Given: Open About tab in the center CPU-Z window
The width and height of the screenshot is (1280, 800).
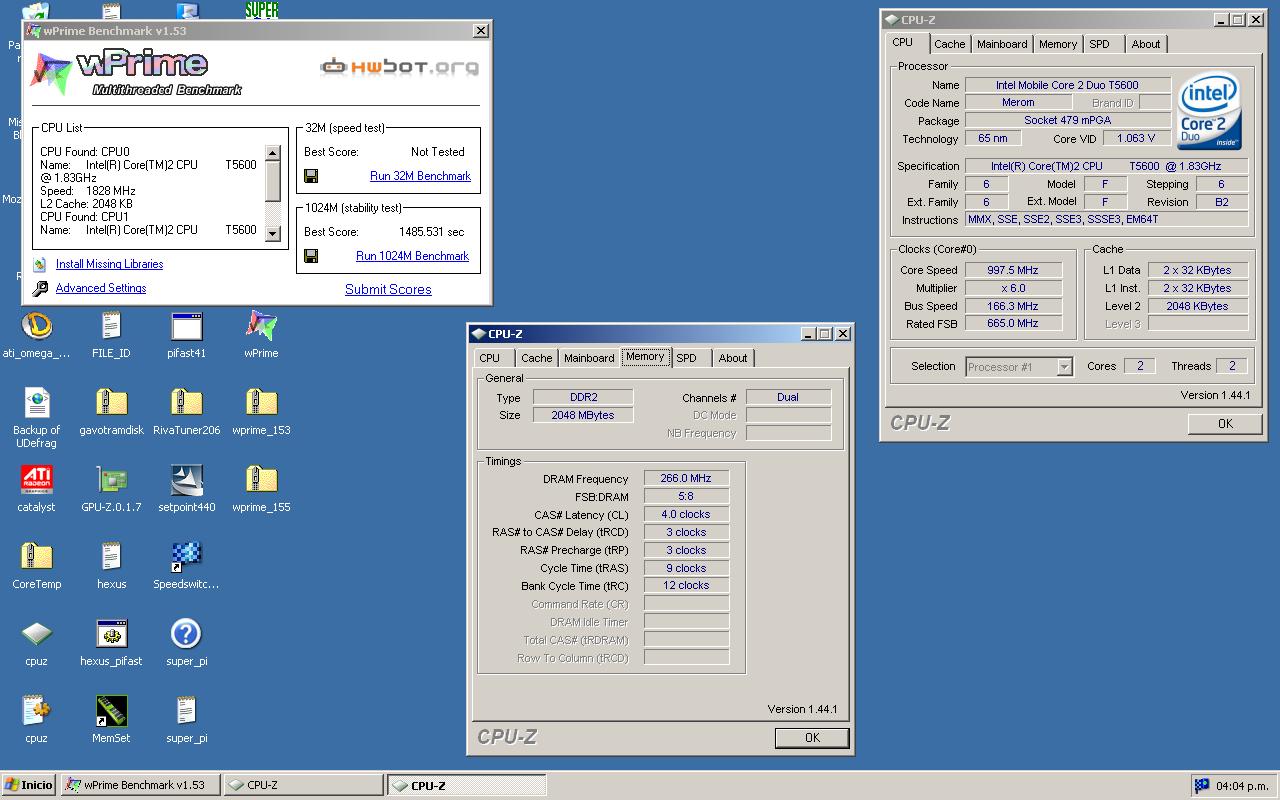Looking at the screenshot, I should (733, 358).
